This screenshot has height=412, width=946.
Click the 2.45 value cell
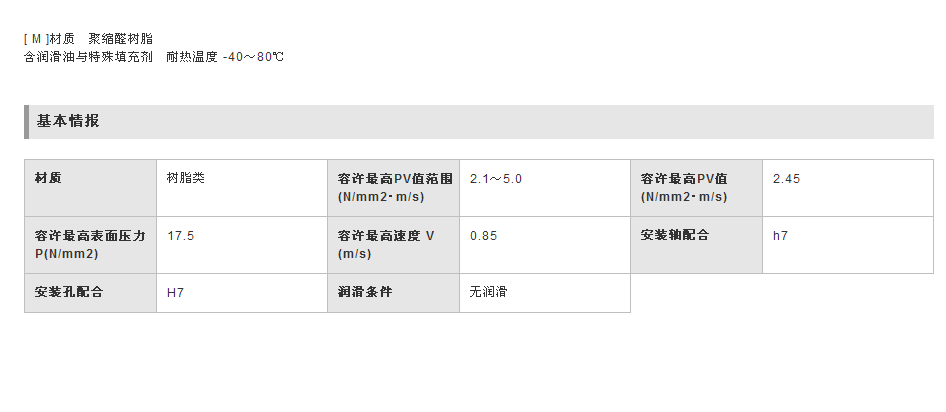click(848, 188)
